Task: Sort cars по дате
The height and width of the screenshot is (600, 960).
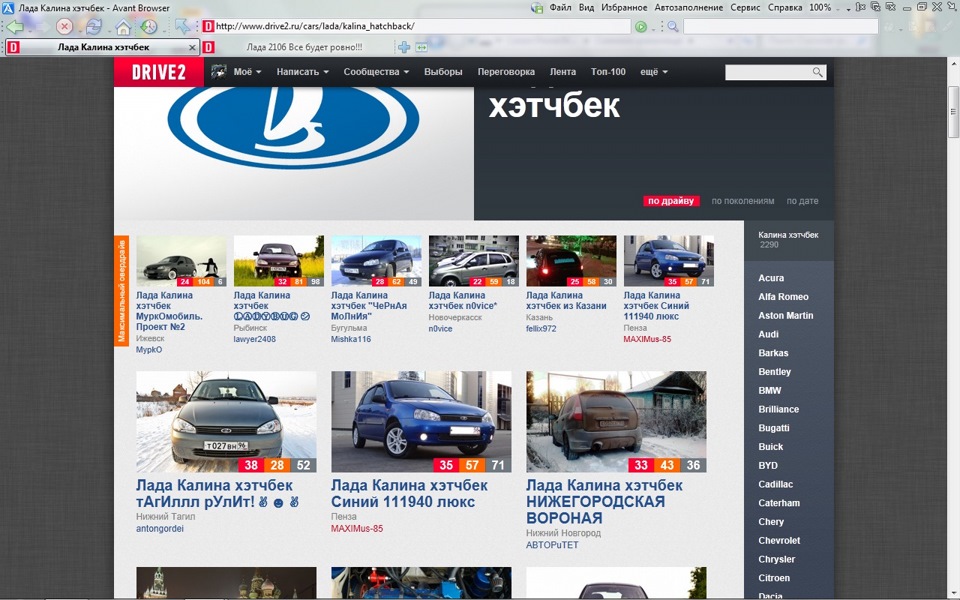Action: (802, 201)
